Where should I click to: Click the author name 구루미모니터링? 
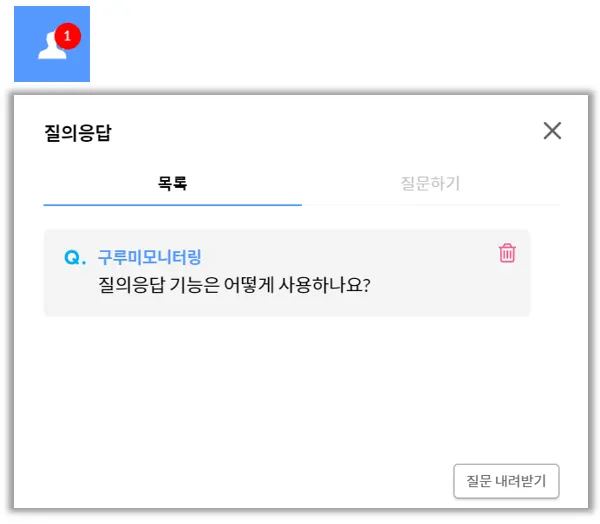click(149, 257)
